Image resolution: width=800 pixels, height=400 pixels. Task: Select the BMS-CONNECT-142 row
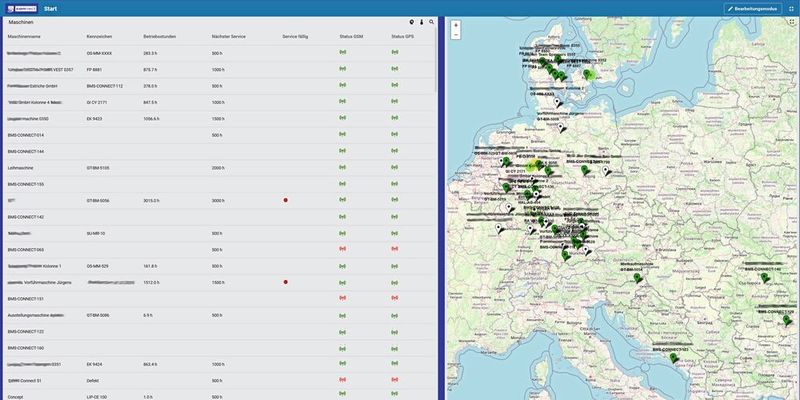pos(220,217)
